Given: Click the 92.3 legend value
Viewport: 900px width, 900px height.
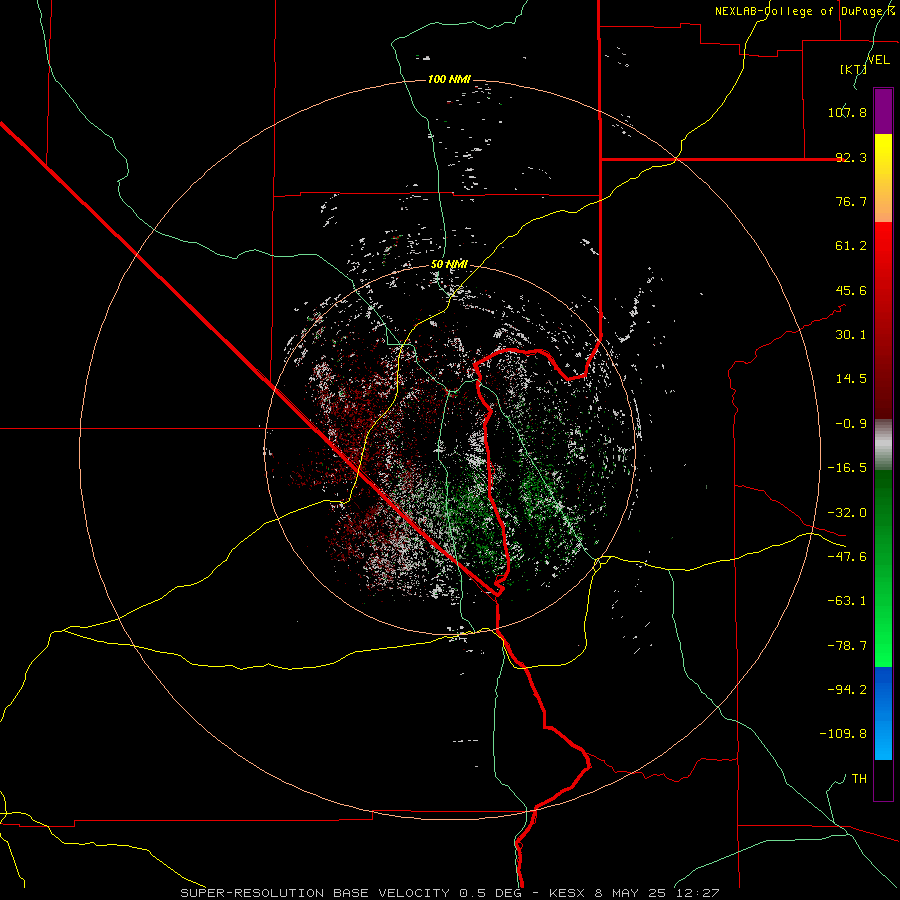Looking at the screenshot, I should coord(851,157).
